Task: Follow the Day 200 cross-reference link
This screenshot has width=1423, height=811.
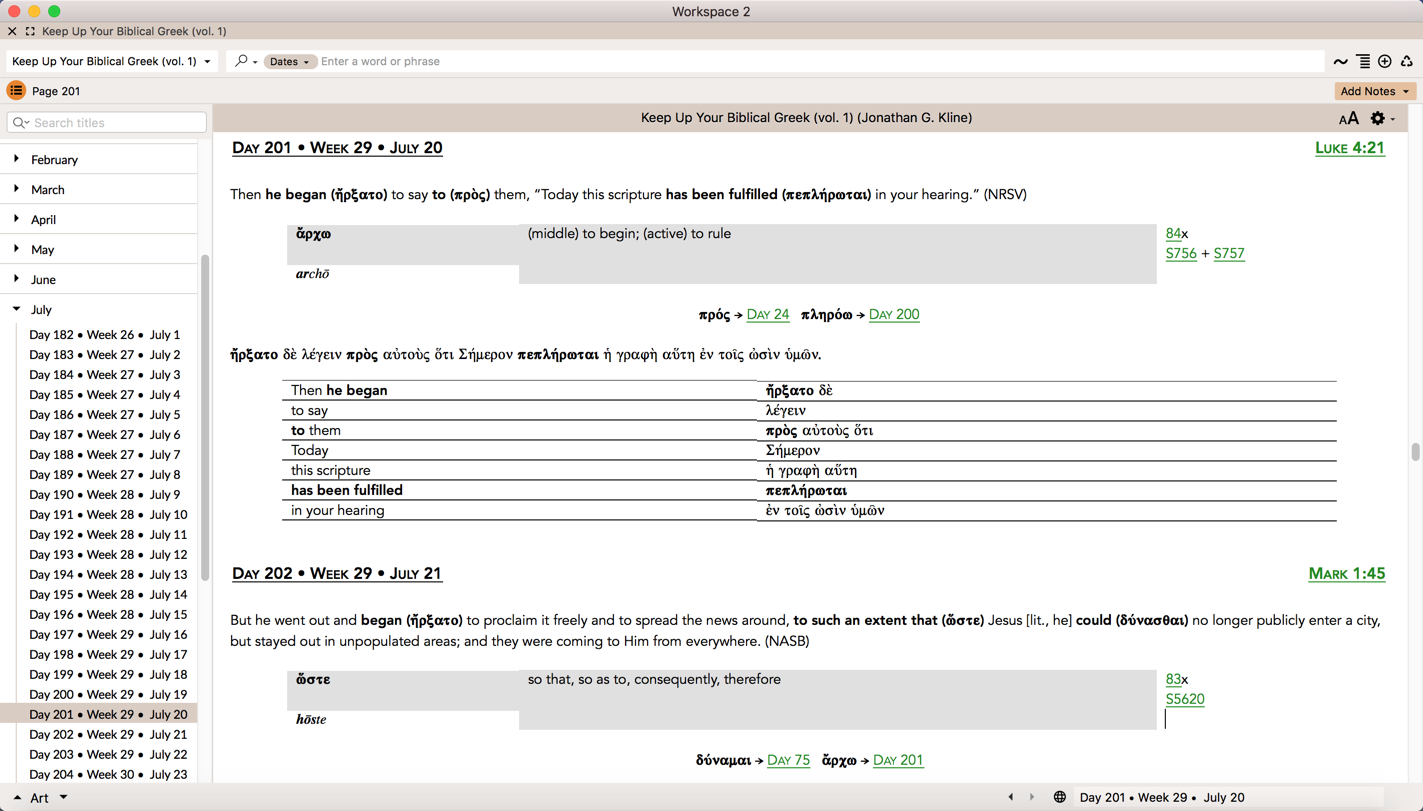Action: tap(893, 315)
